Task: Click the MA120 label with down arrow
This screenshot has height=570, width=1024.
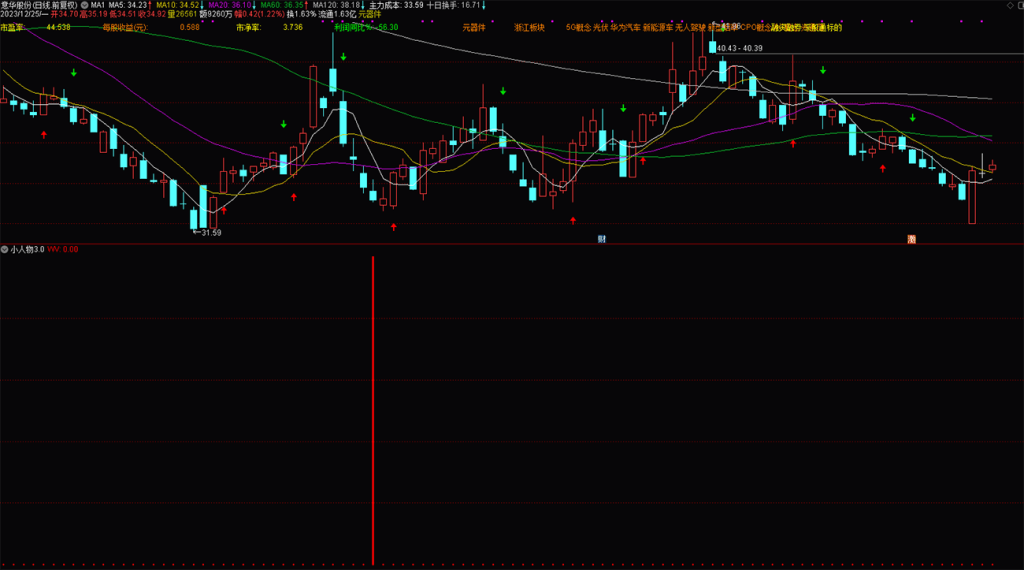Action: click(337, 5)
